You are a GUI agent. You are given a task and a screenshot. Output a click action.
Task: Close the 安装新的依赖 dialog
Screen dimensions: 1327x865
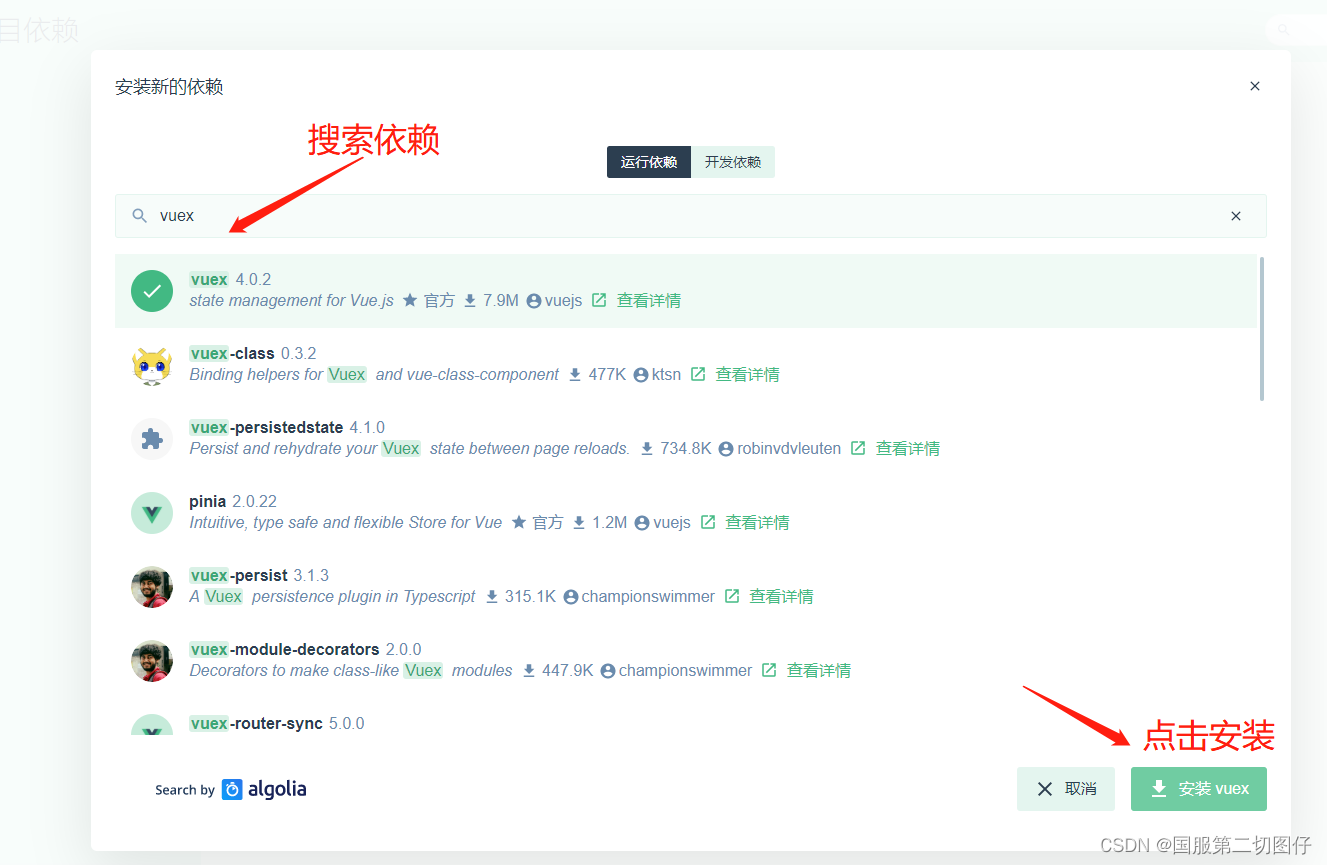pos(1255,86)
